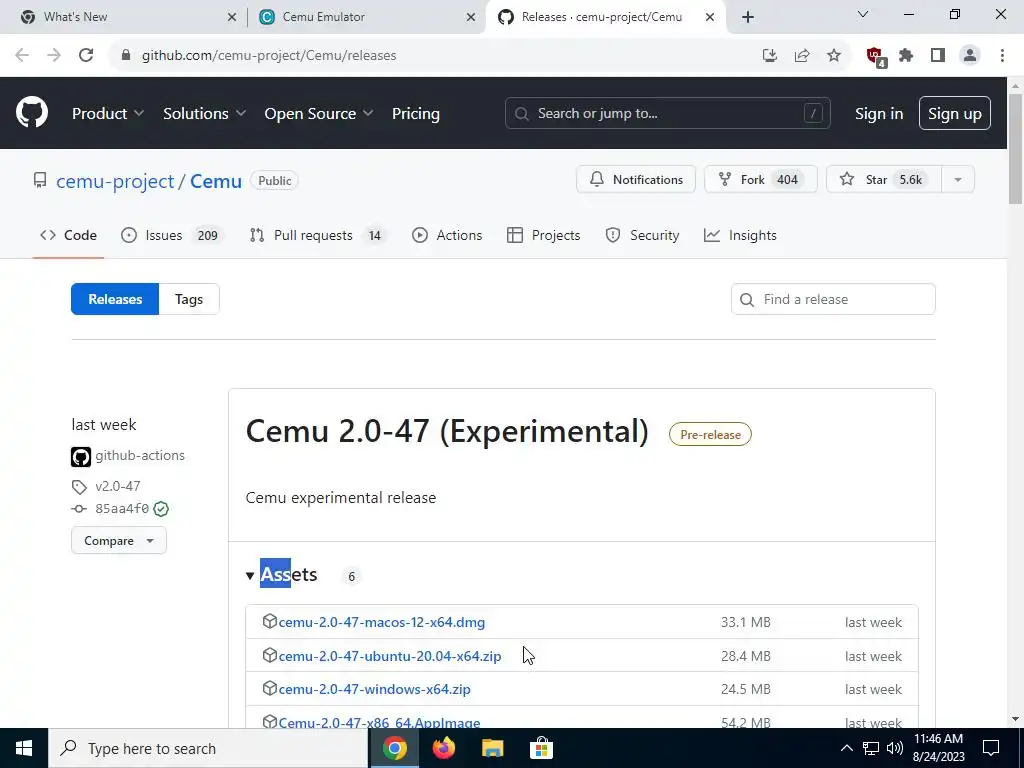Show the verified commit signature badge
This screenshot has height=768, width=1024.
(x=161, y=509)
